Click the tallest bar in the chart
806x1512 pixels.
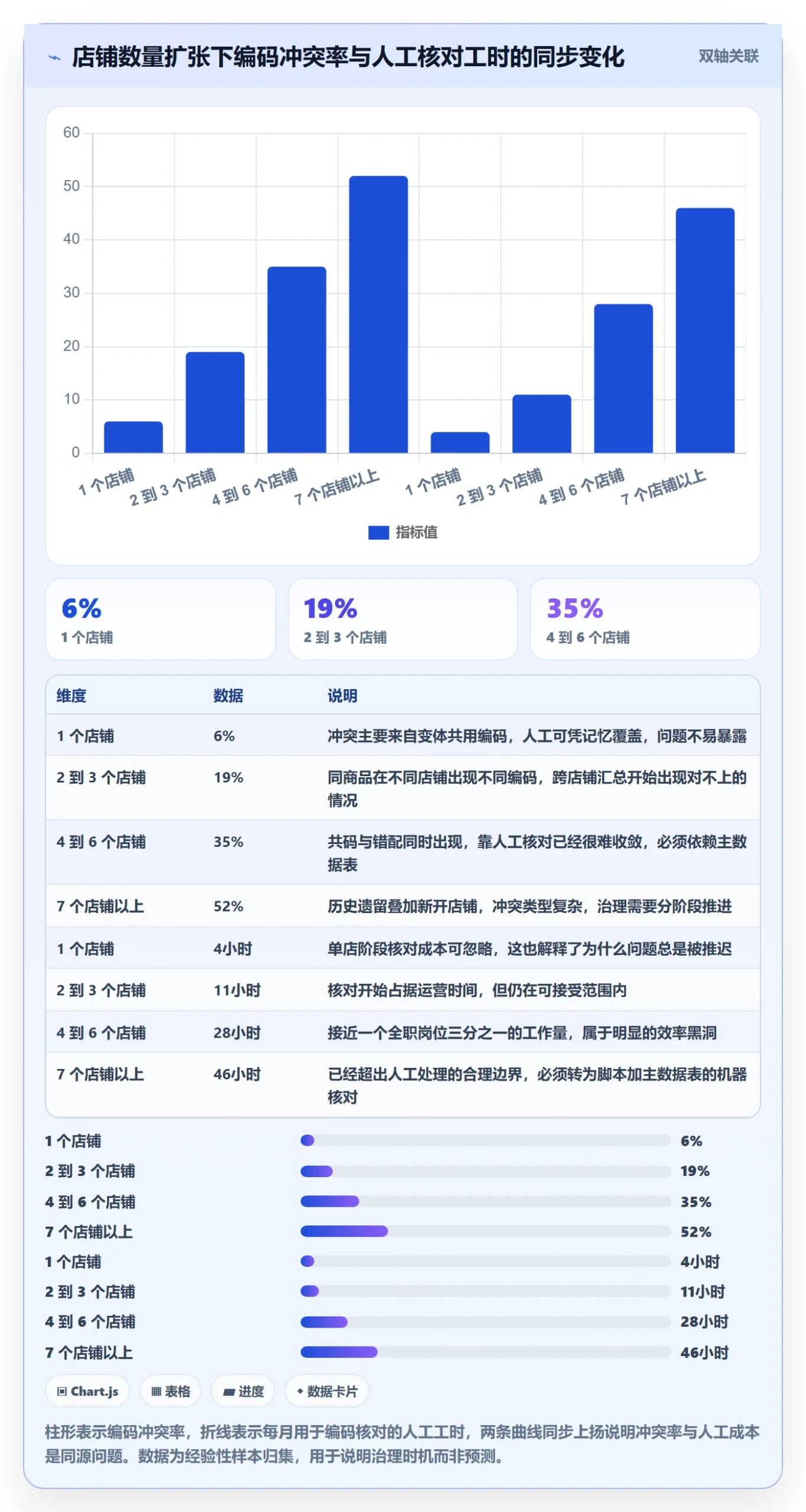pos(378,314)
